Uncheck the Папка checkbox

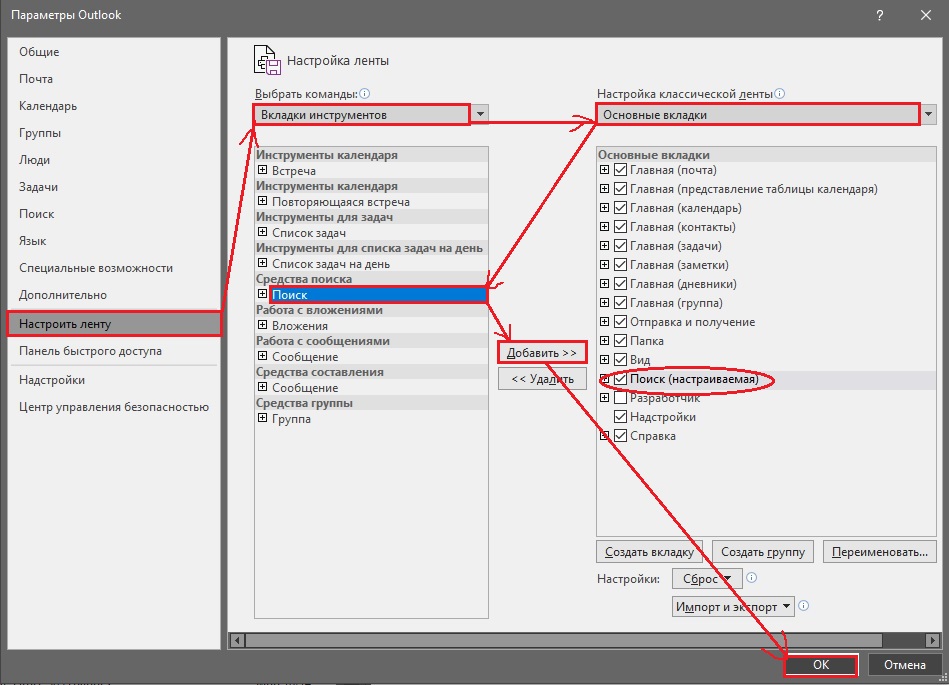pos(620,341)
